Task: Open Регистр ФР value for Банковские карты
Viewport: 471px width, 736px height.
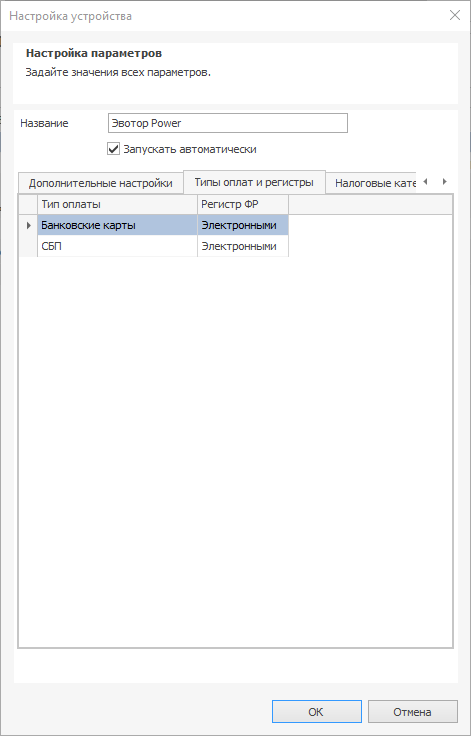Action: coord(243,225)
